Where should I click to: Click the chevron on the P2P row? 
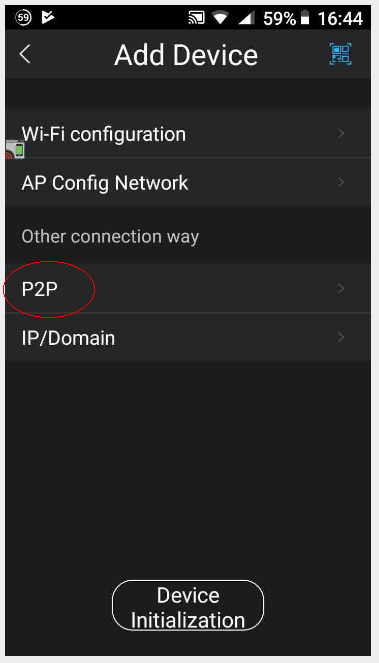point(341,288)
